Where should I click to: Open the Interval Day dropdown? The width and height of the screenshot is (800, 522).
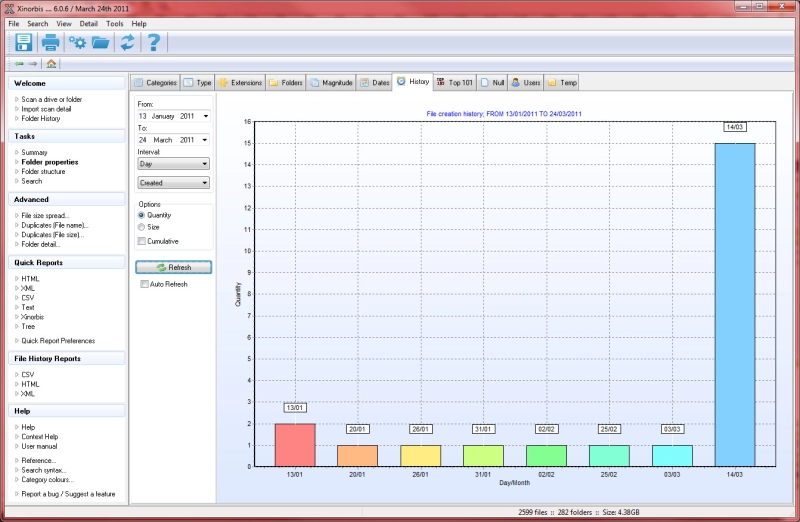(x=173, y=164)
